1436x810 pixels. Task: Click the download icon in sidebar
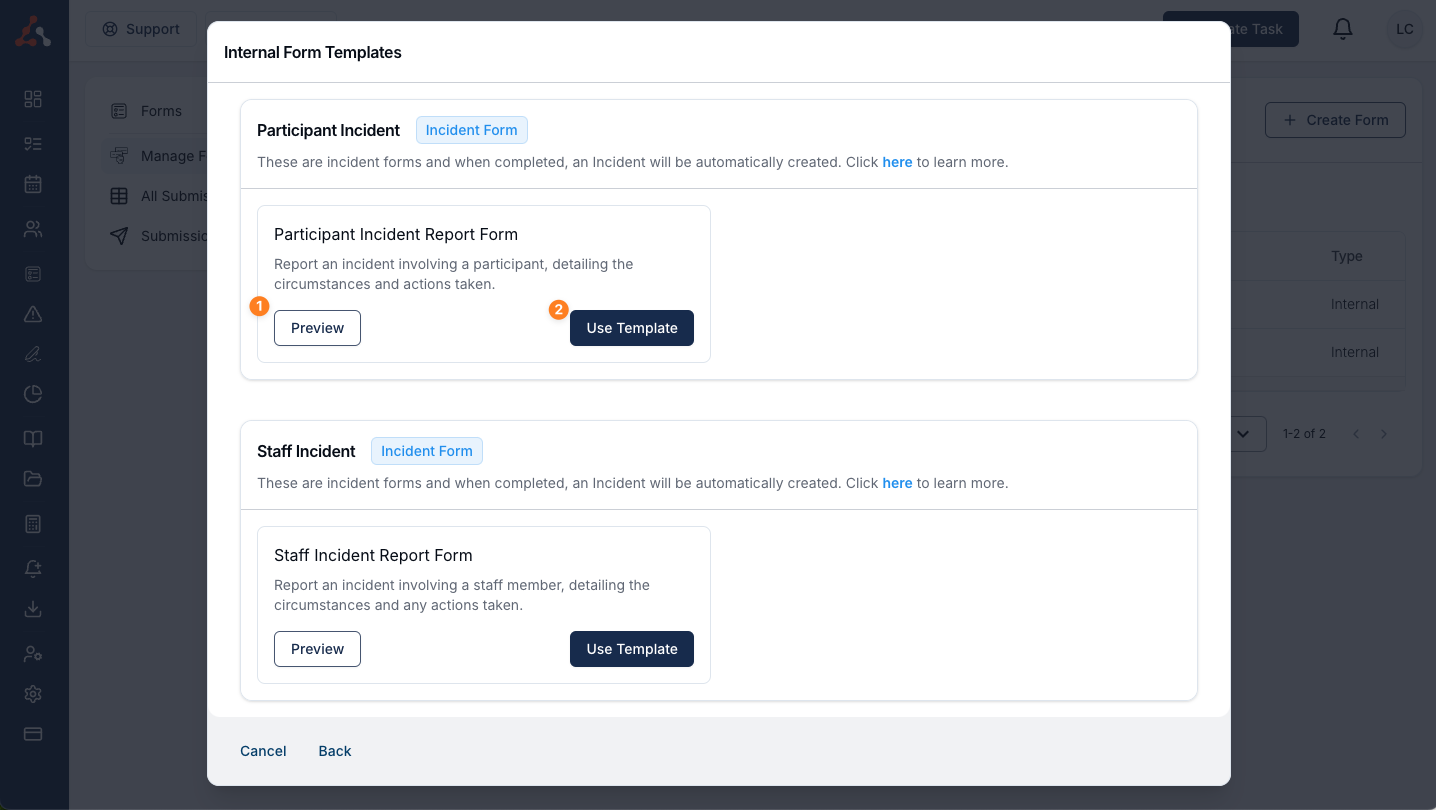point(33,609)
